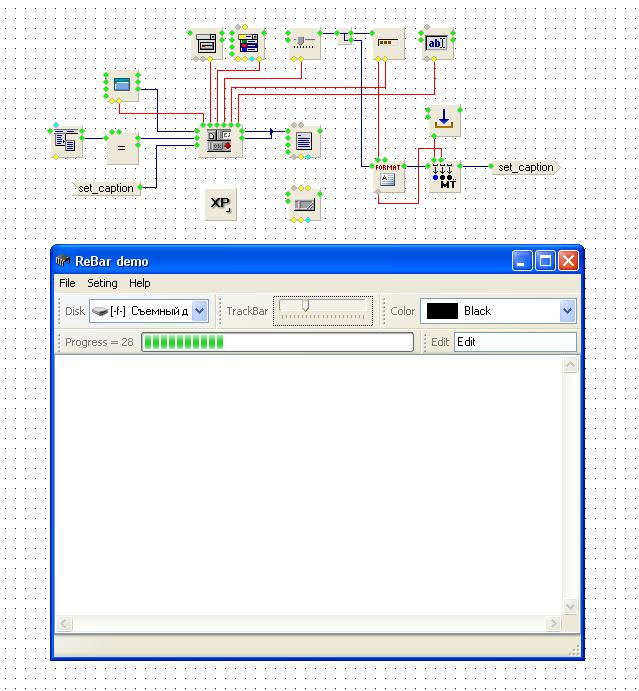Click into the Edit text field

[x=514, y=342]
